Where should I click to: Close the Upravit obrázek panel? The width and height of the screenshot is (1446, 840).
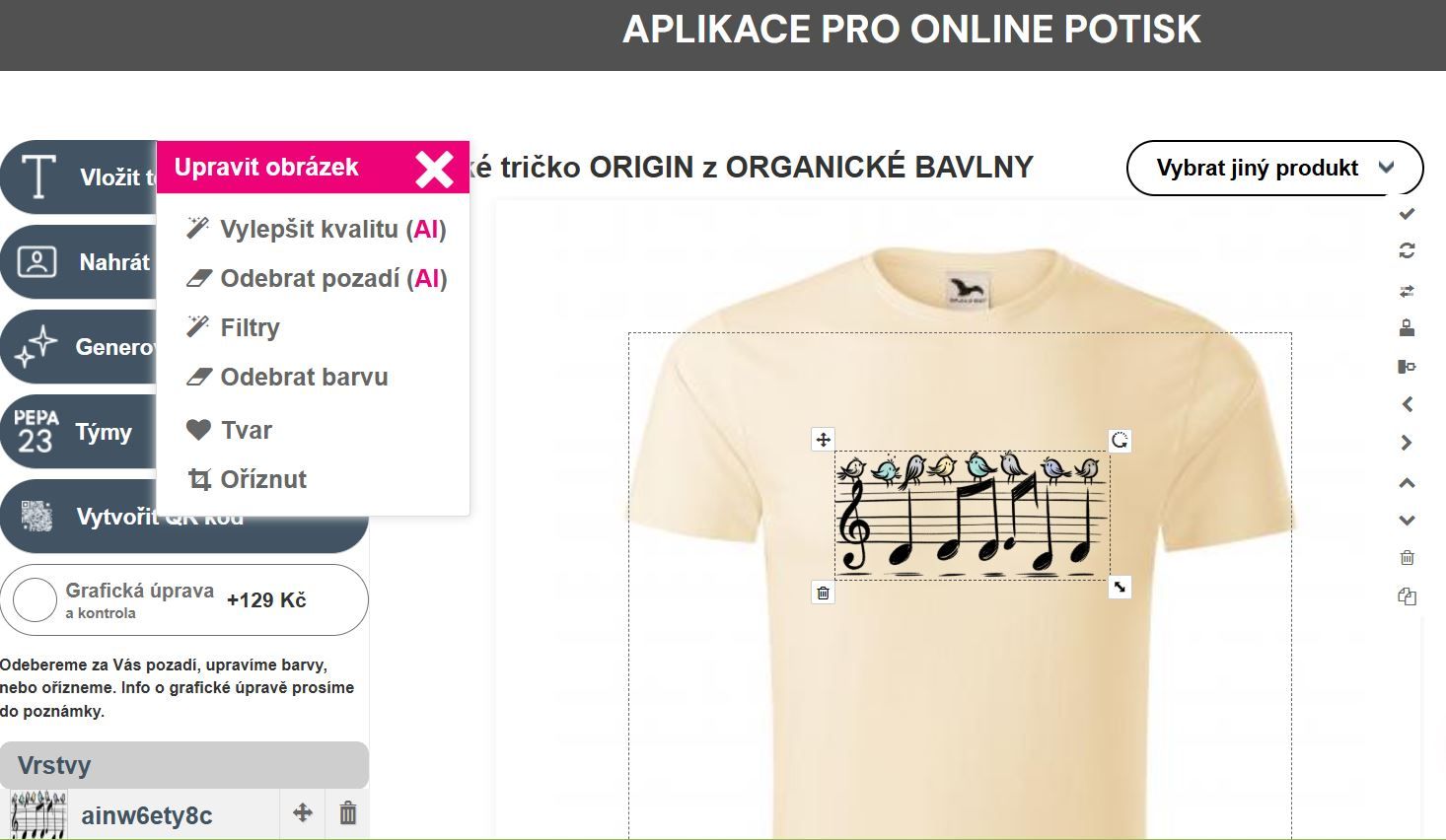tap(434, 170)
